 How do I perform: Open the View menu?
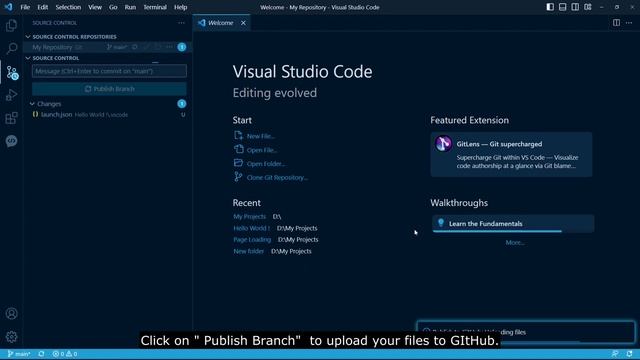point(95,7)
